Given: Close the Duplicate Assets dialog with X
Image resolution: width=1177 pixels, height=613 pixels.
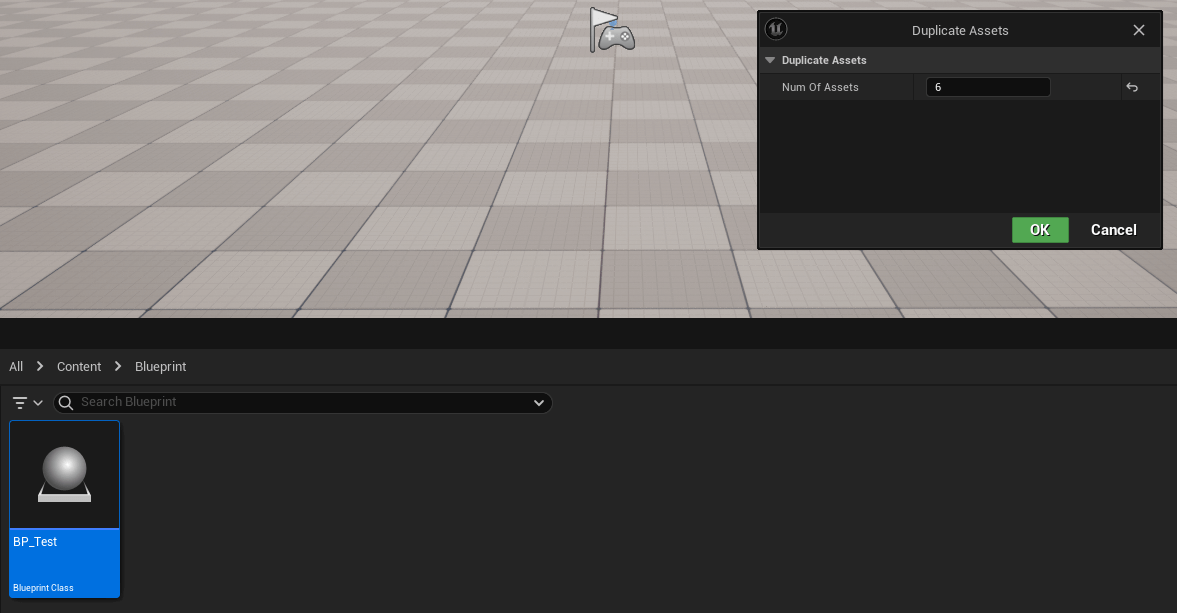Looking at the screenshot, I should pyautogui.click(x=1138, y=30).
